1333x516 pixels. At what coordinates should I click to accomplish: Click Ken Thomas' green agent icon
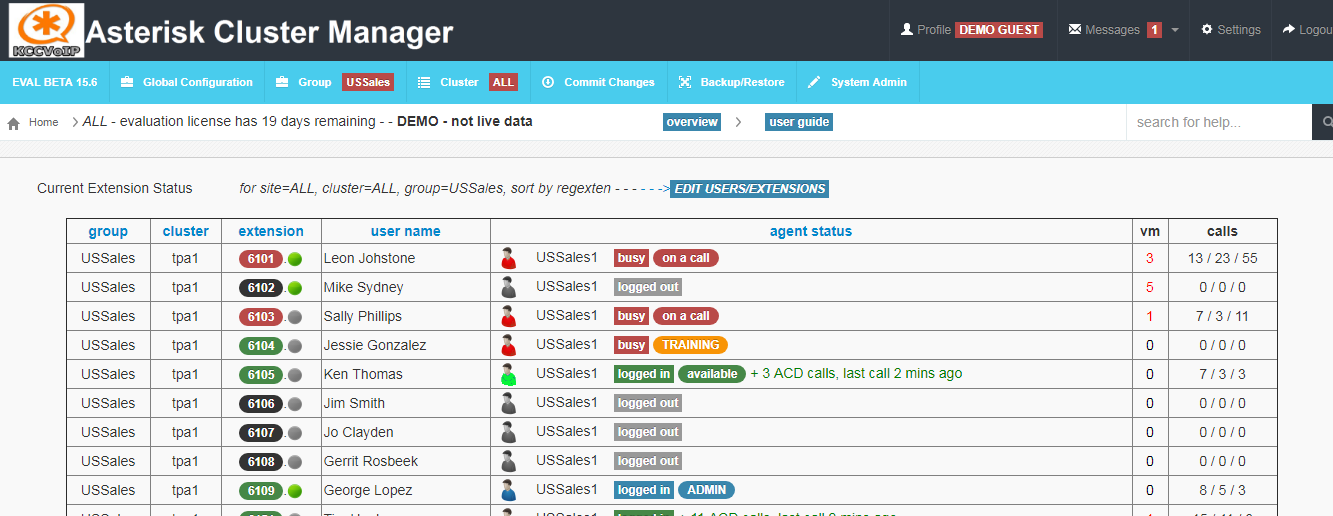click(x=508, y=375)
